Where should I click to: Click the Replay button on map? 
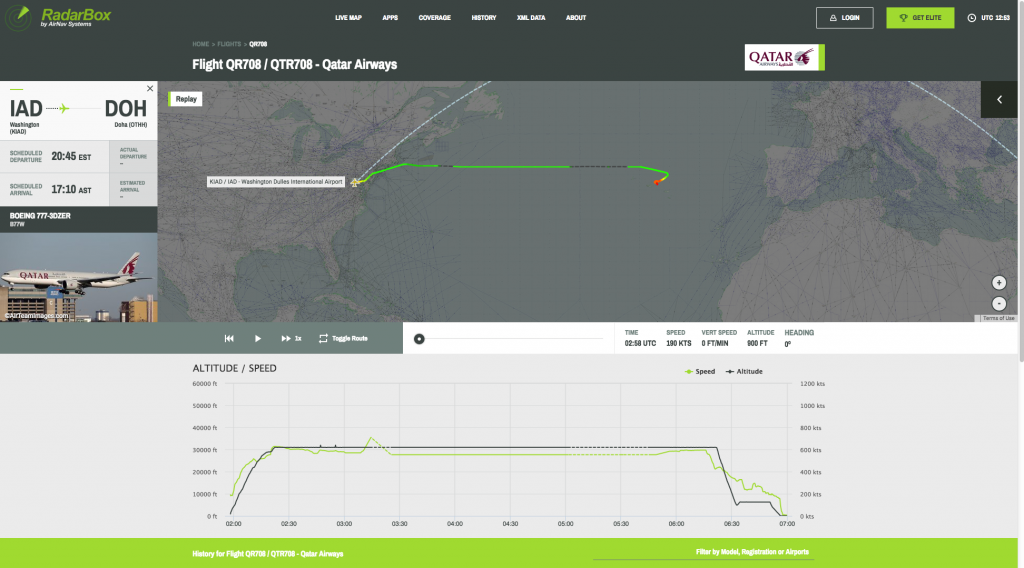click(185, 99)
